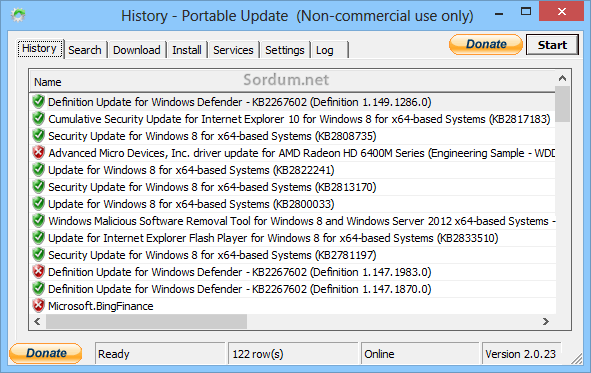Click green shield icon beside KB2822241

coord(38,170)
